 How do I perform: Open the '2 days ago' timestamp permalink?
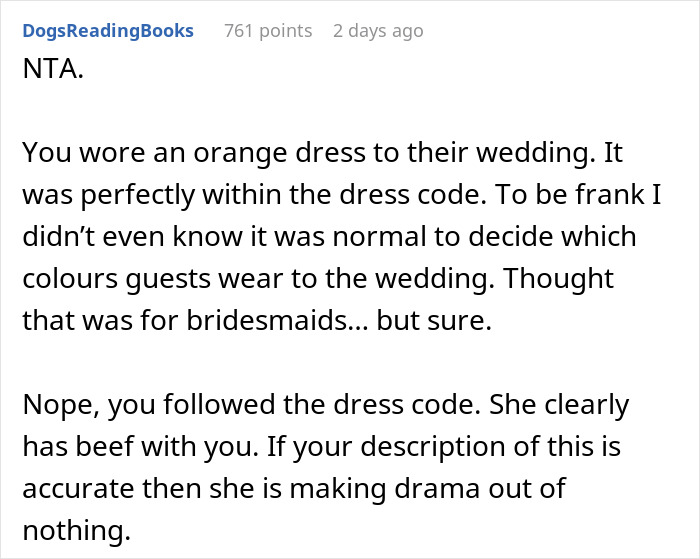[x=378, y=31]
